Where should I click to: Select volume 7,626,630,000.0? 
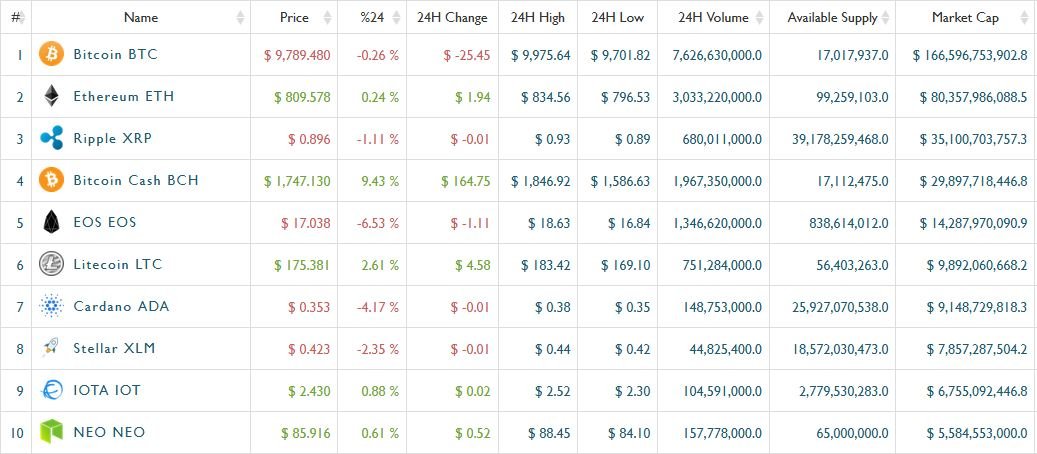(x=717, y=56)
